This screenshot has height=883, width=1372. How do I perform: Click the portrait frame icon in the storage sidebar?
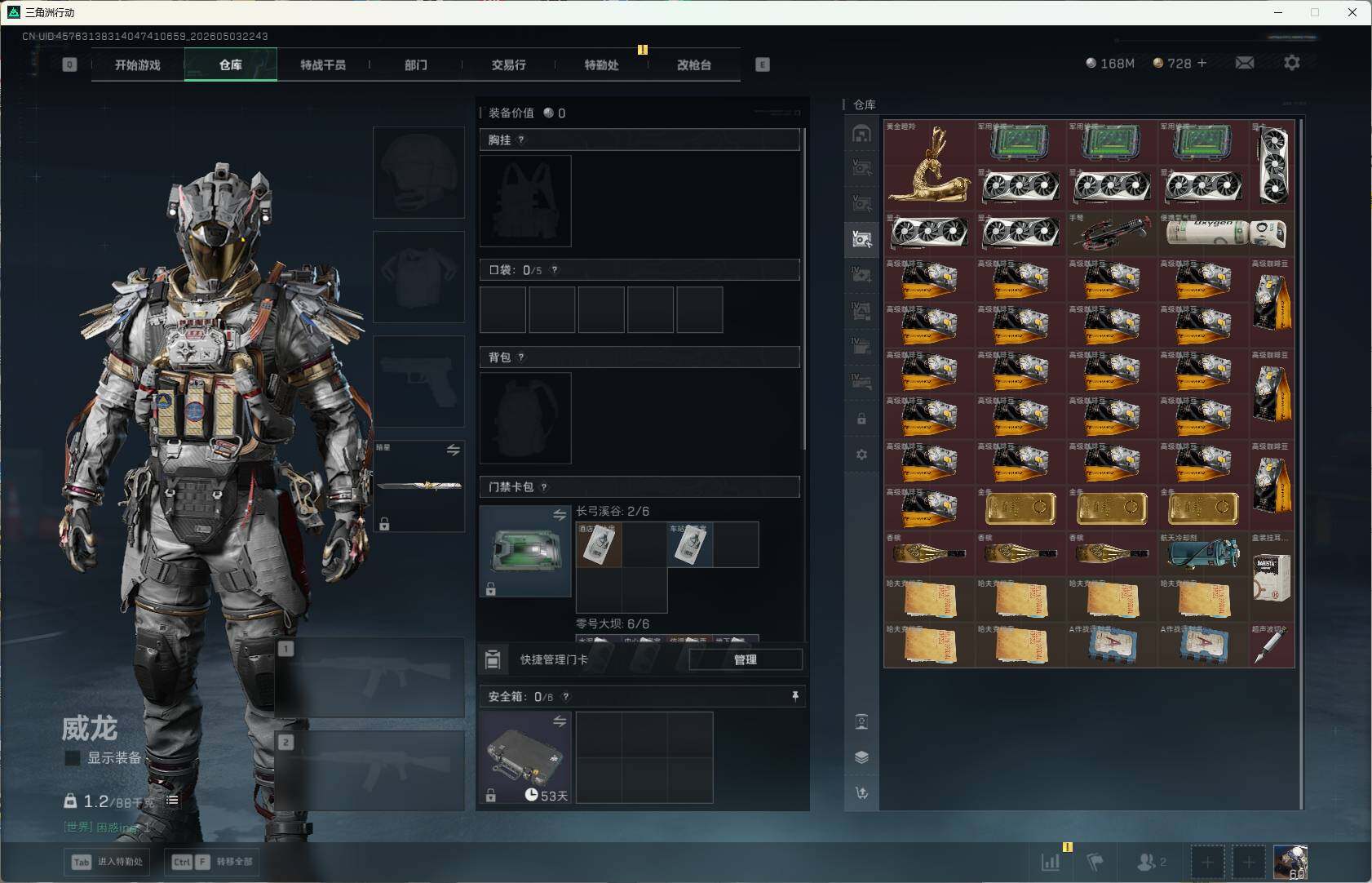pos(861,721)
